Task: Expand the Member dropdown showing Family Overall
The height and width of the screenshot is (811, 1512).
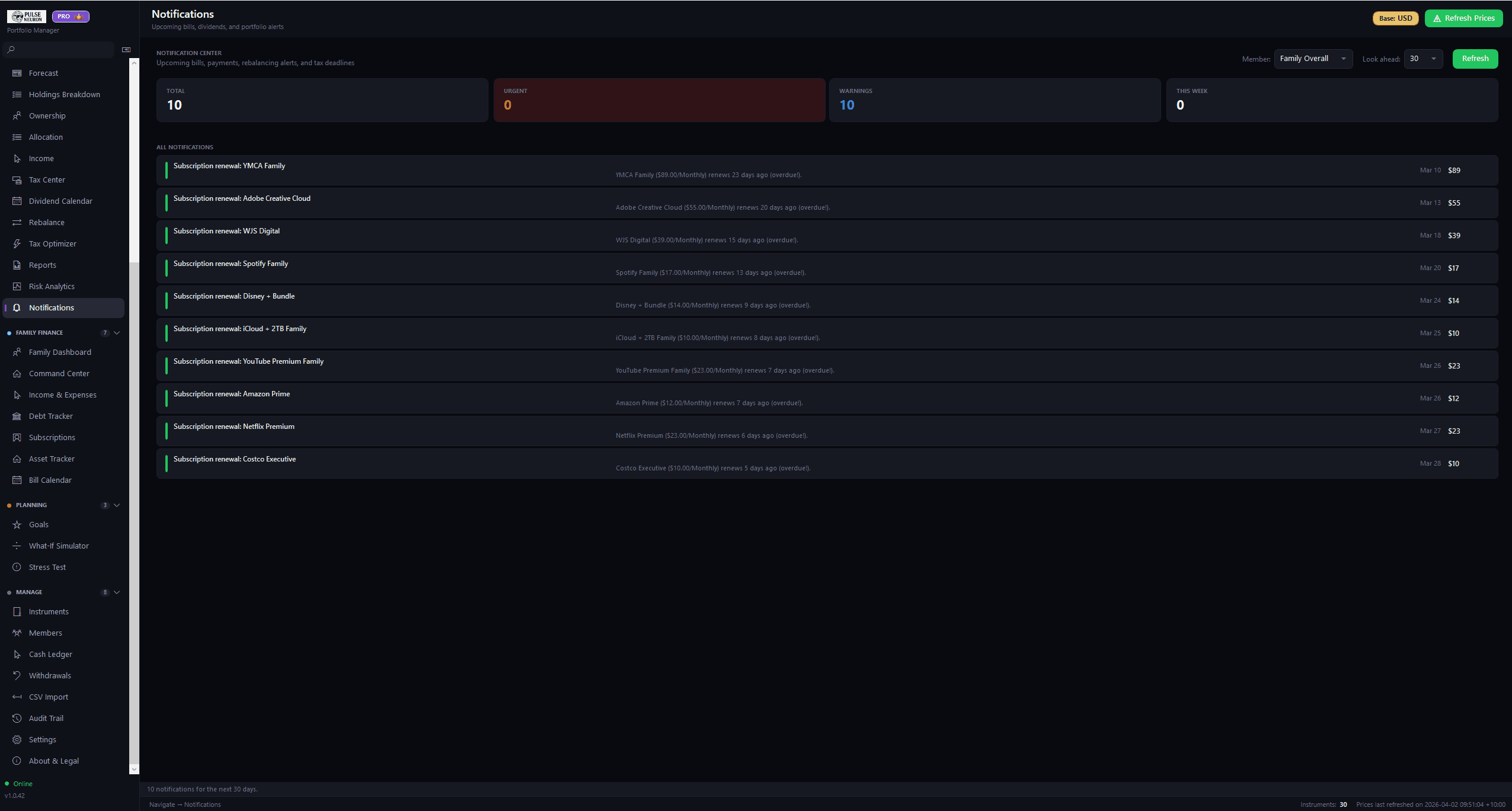Action: (1312, 58)
